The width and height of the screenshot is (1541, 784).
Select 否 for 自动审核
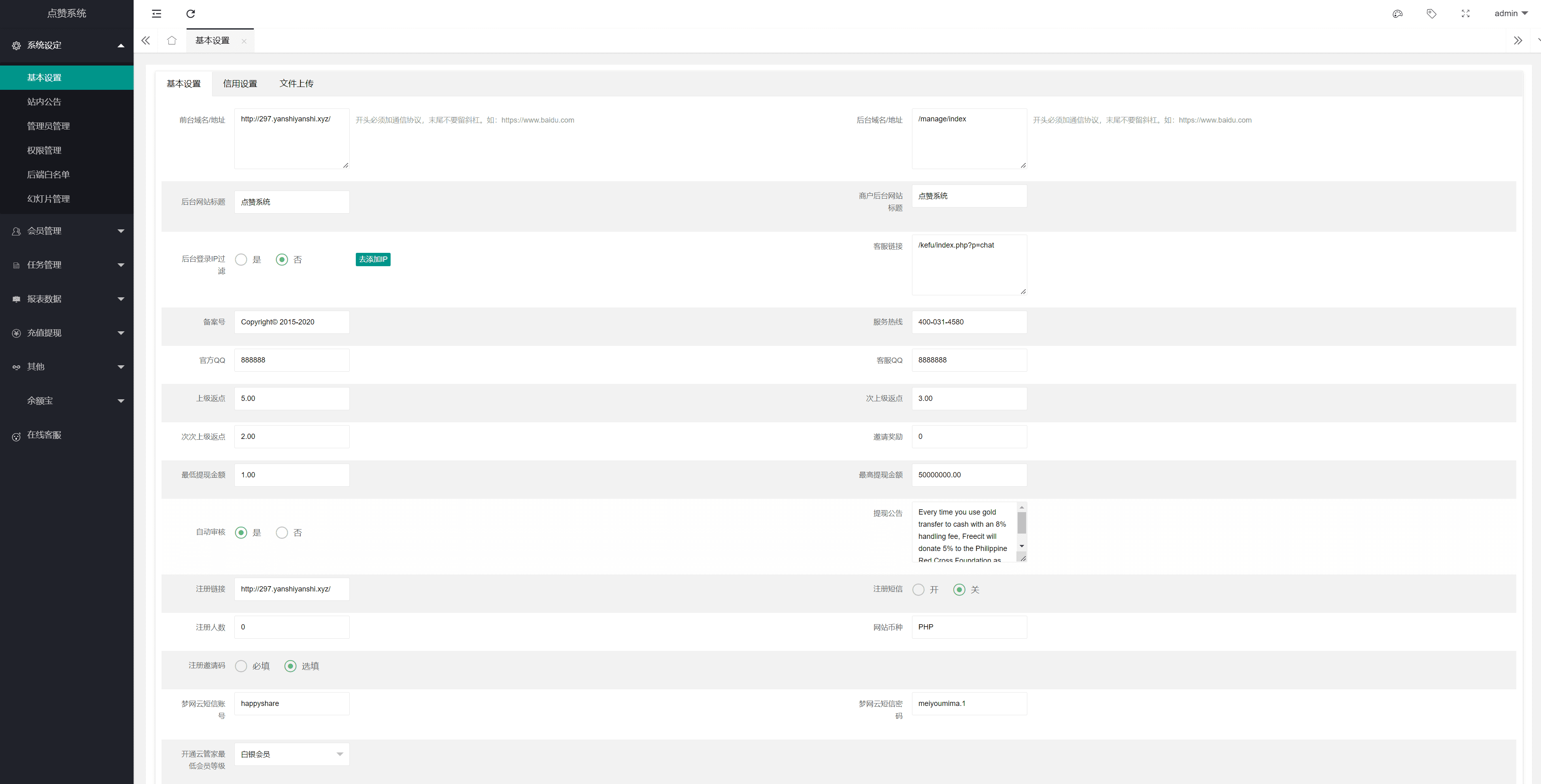(x=282, y=533)
